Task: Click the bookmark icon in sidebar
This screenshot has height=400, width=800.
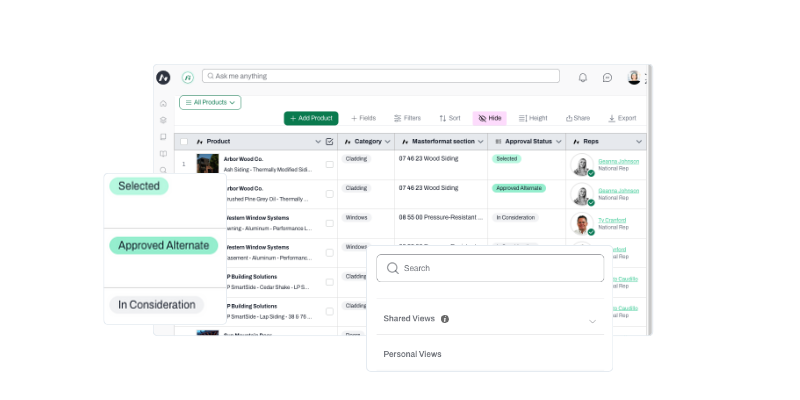Action: (x=163, y=137)
